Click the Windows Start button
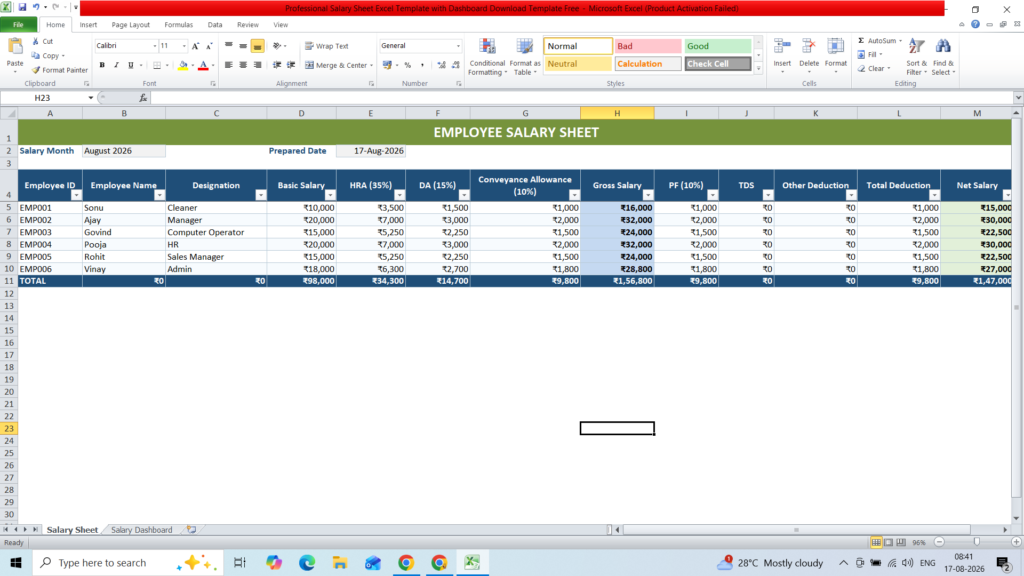Viewport: 1024px width, 576px height. tap(16, 562)
